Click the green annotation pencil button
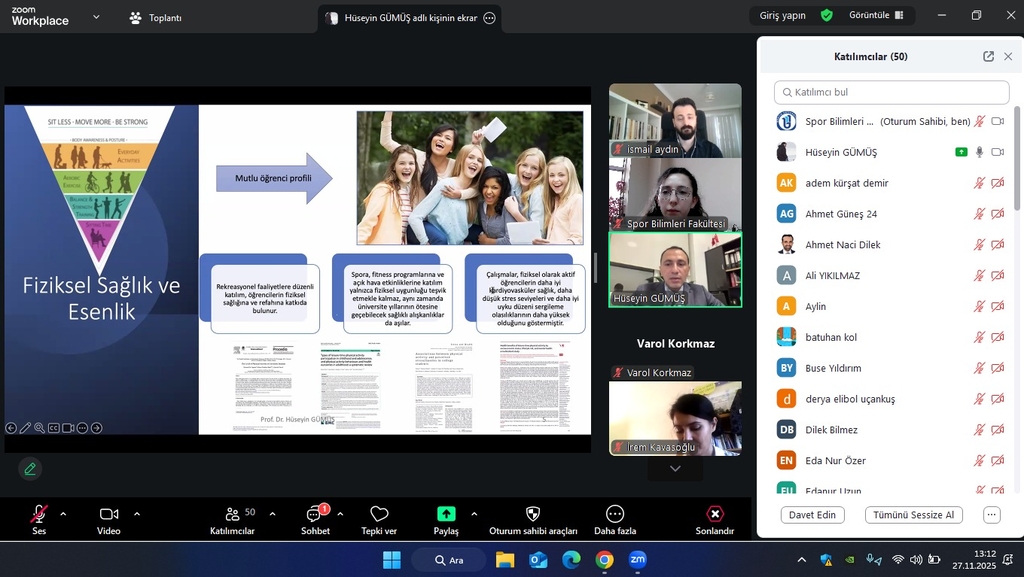1024x577 pixels. point(30,468)
